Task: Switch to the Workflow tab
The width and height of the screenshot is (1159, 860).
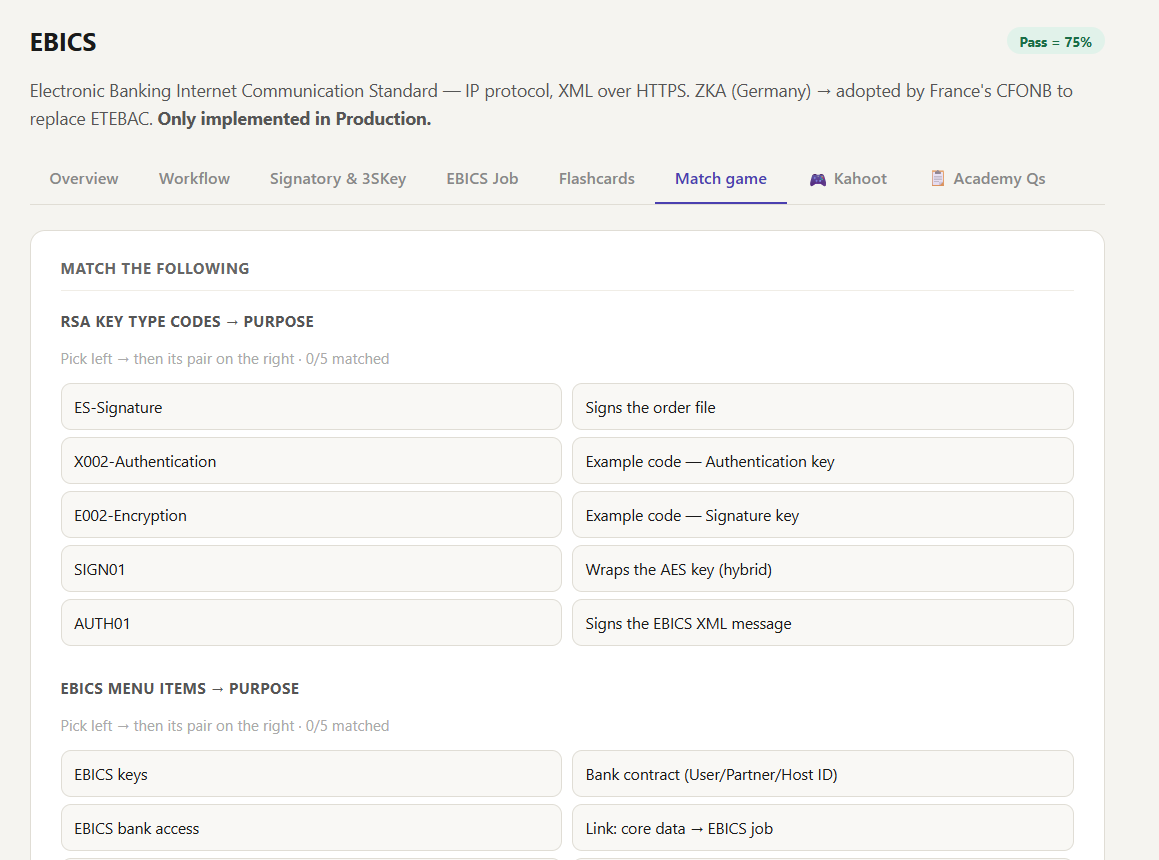Action: click(x=194, y=179)
